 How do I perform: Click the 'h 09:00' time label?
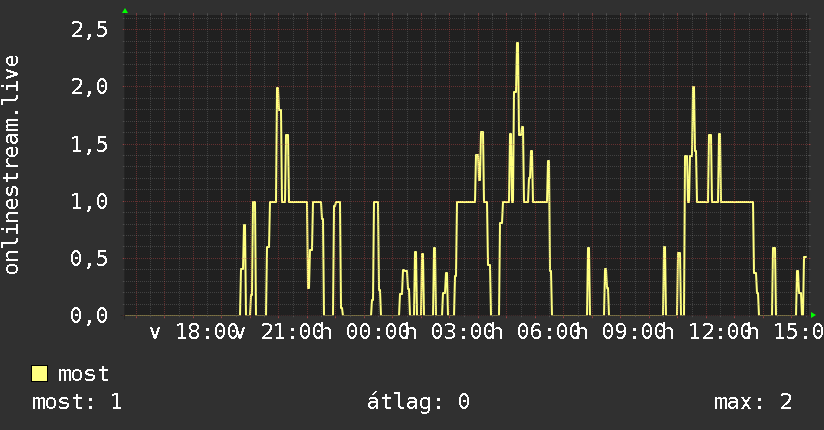(621, 332)
